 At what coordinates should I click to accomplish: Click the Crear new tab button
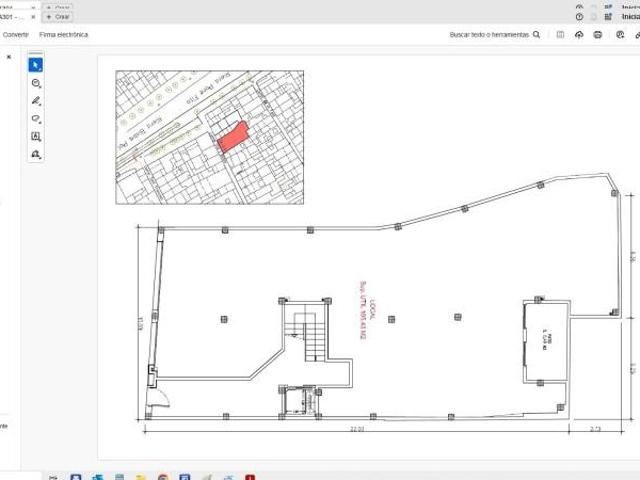click(x=60, y=17)
